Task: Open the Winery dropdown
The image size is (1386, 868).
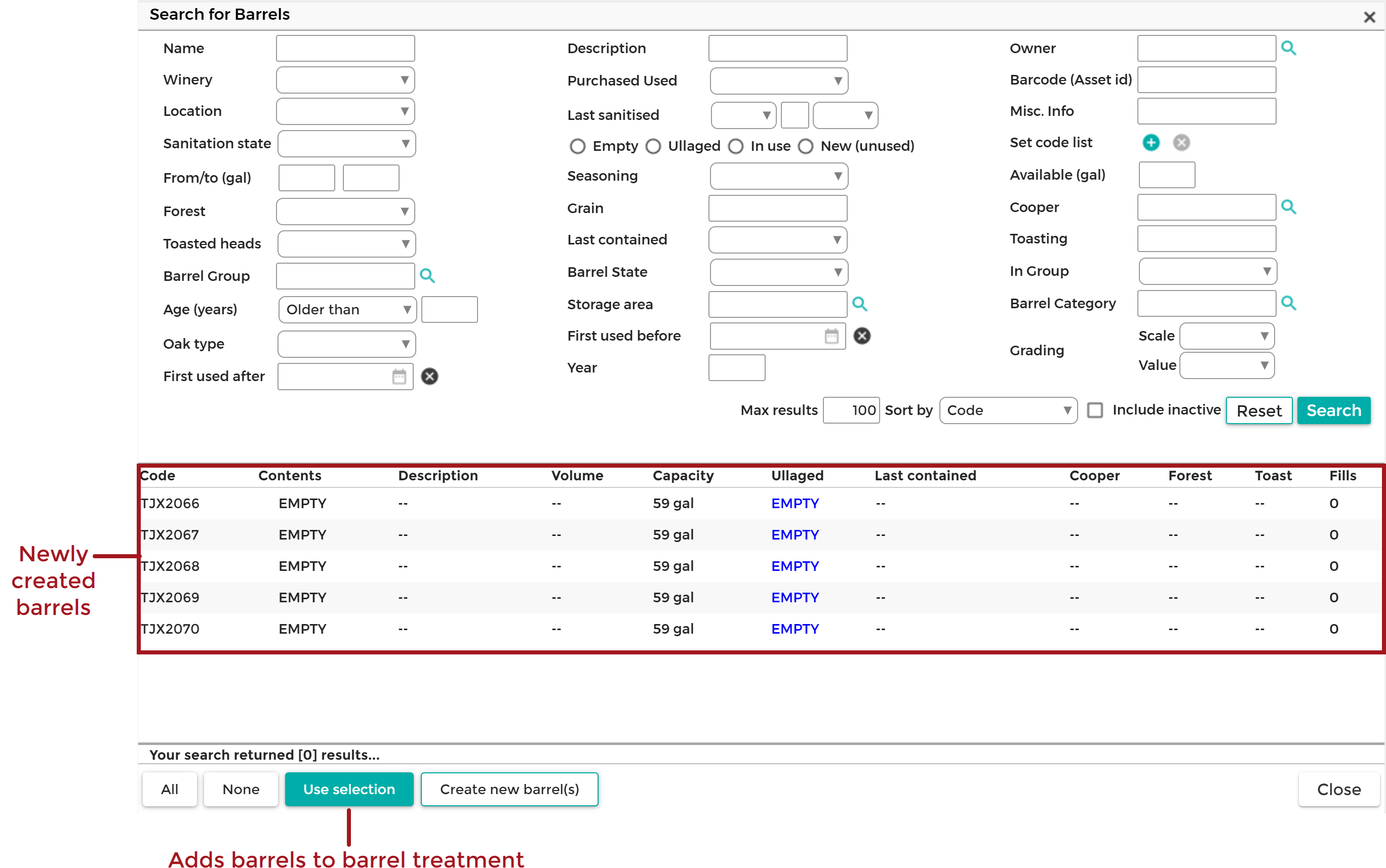Action: pos(345,80)
